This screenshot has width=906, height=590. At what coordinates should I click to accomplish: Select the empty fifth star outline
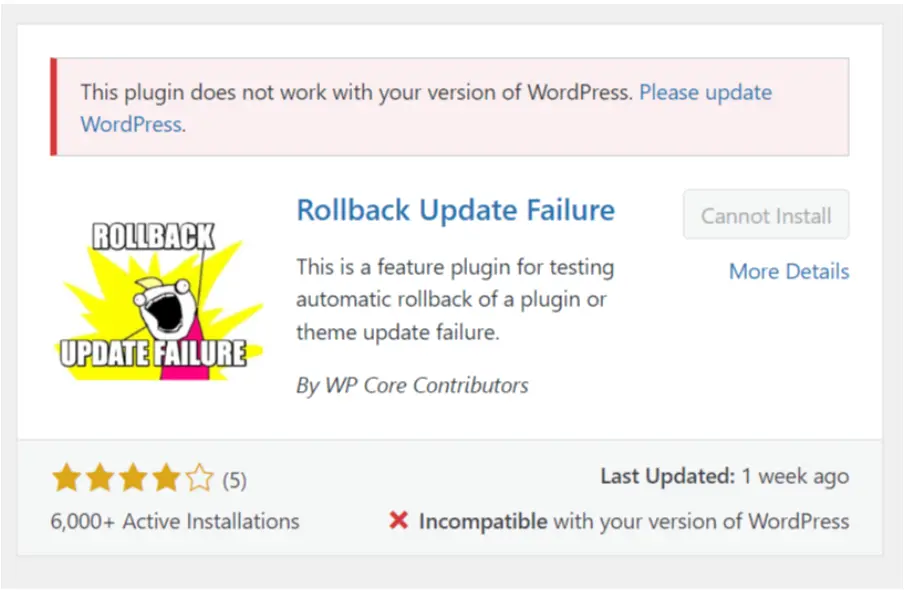coord(197,478)
